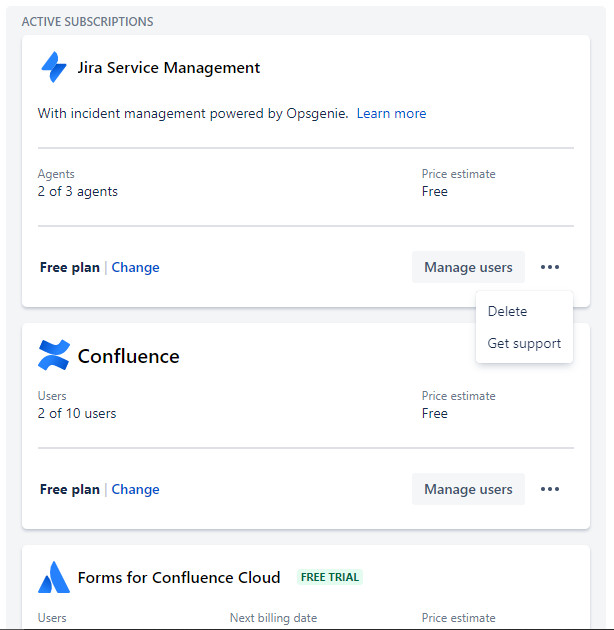
Task: Click the '2 of 3 agents' value
Action: [x=78, y=192]
